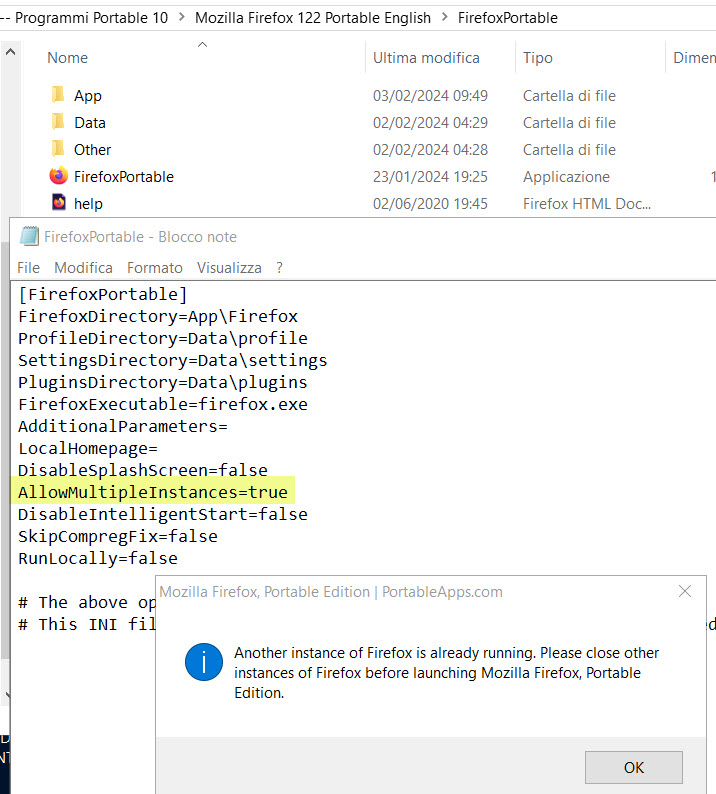This screenshot has height=794, width=716.
Task: Open Notepad help '?' menu
Action: pyautogui.click(x=280, y=267)
